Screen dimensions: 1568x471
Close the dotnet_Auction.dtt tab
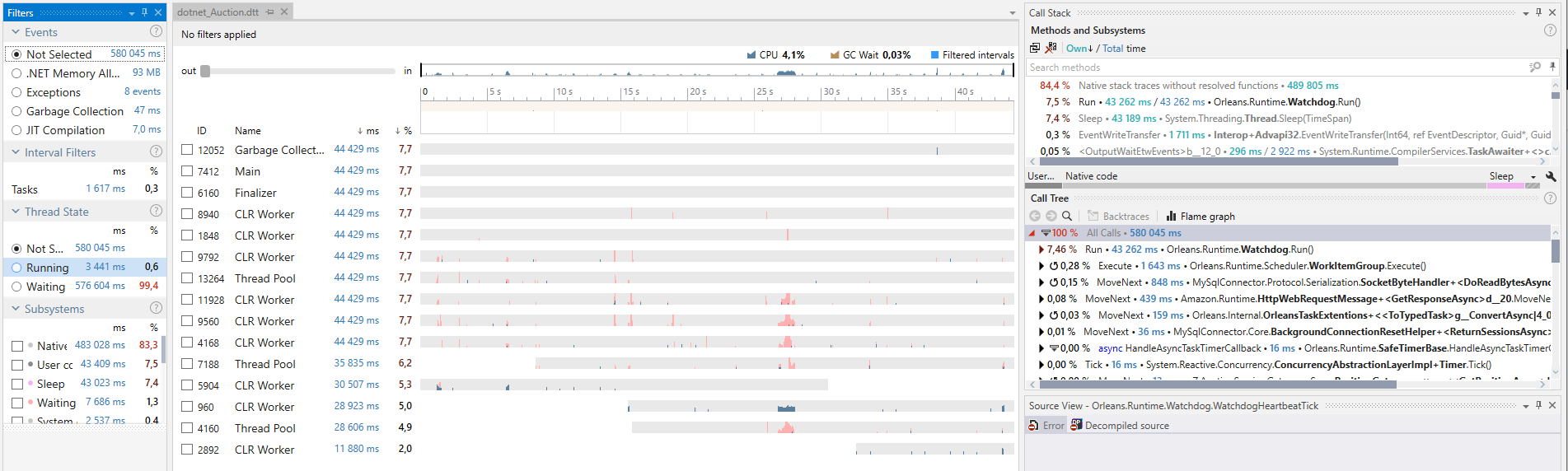(284, 12)
